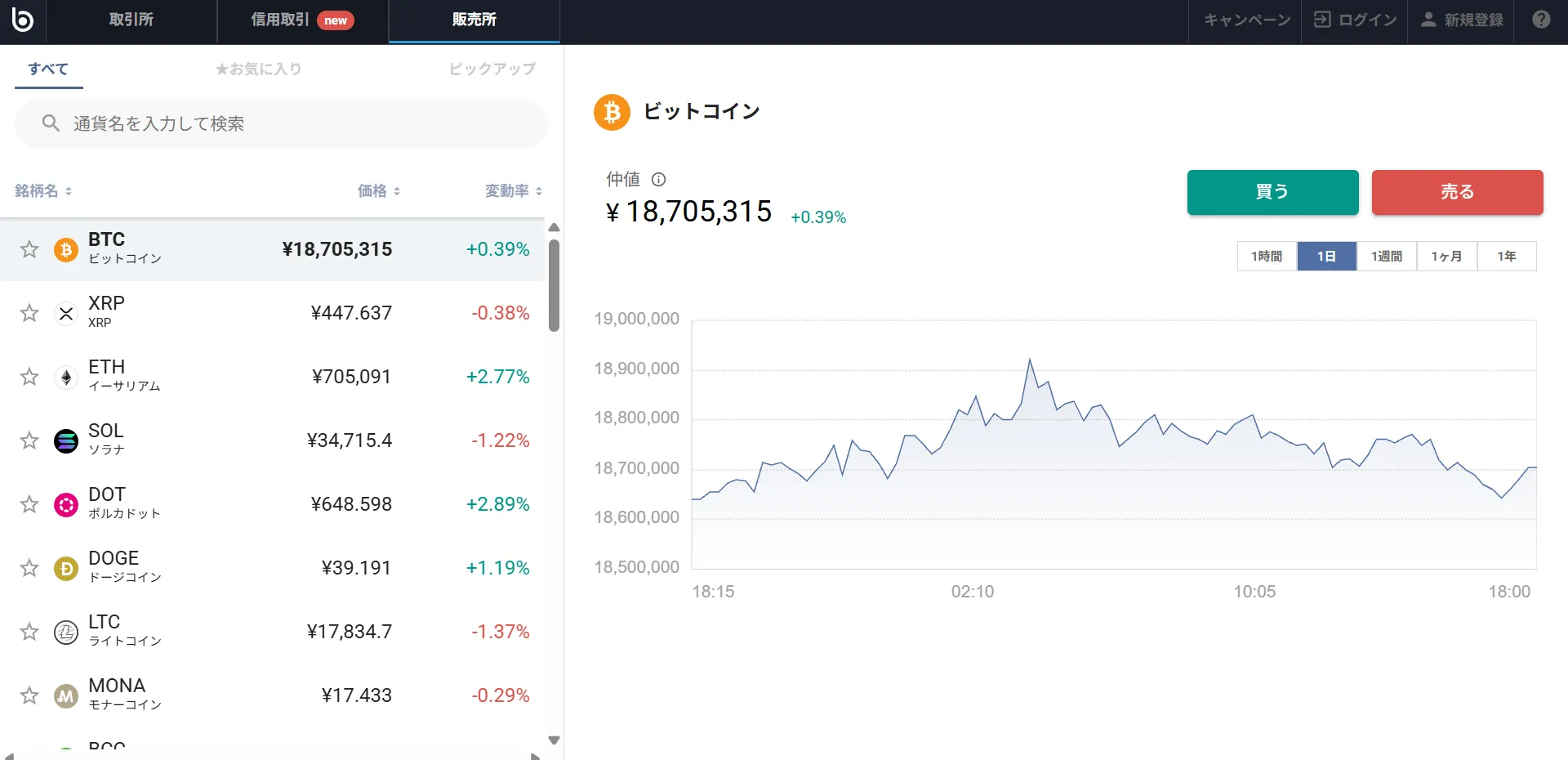
Task: Open Ethereum via its diamond icon
Action: (66, 377)
